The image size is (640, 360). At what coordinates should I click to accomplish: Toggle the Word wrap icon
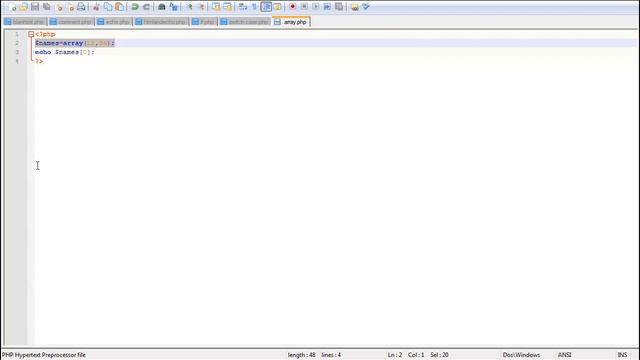coord(243,7)
